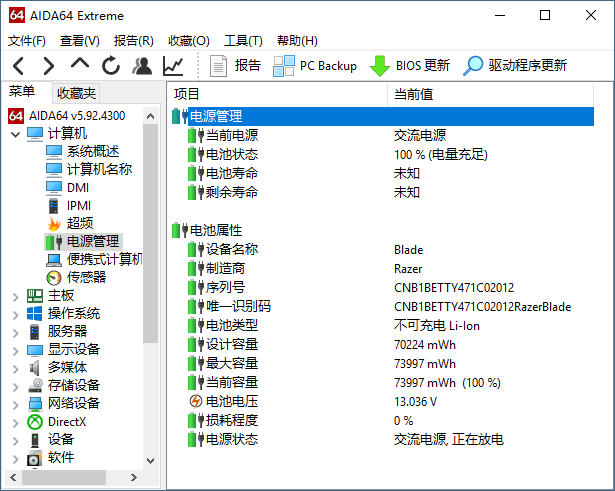Click the 当前值 column header
Image resolution: width=615 pixels, height=491 pixels.
(413, 93)
